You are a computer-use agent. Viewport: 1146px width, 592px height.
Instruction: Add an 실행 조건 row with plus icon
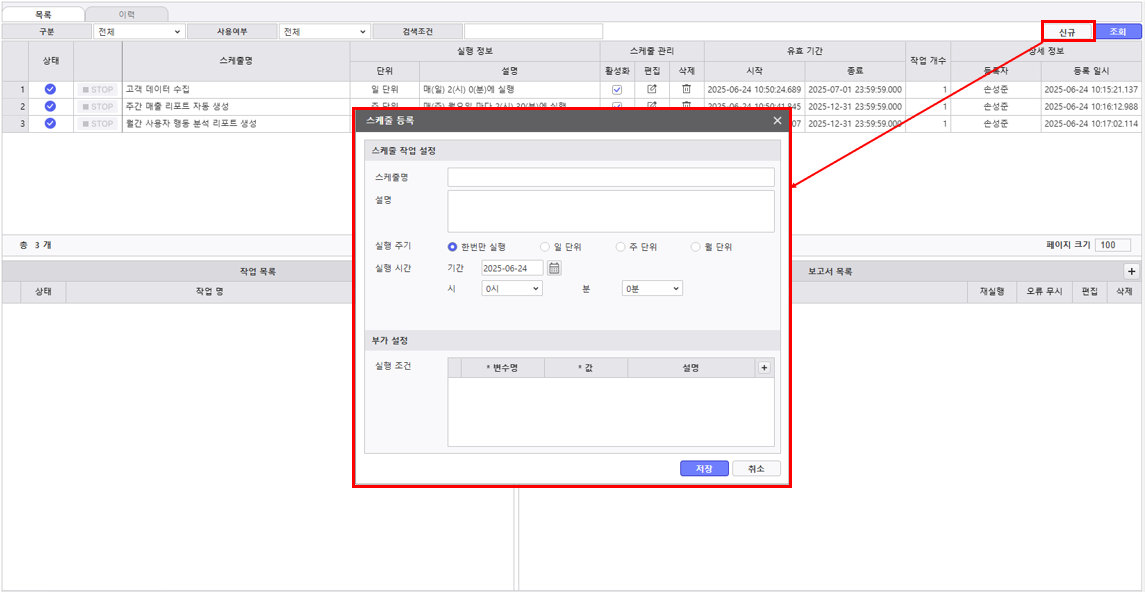pos(764,368)
